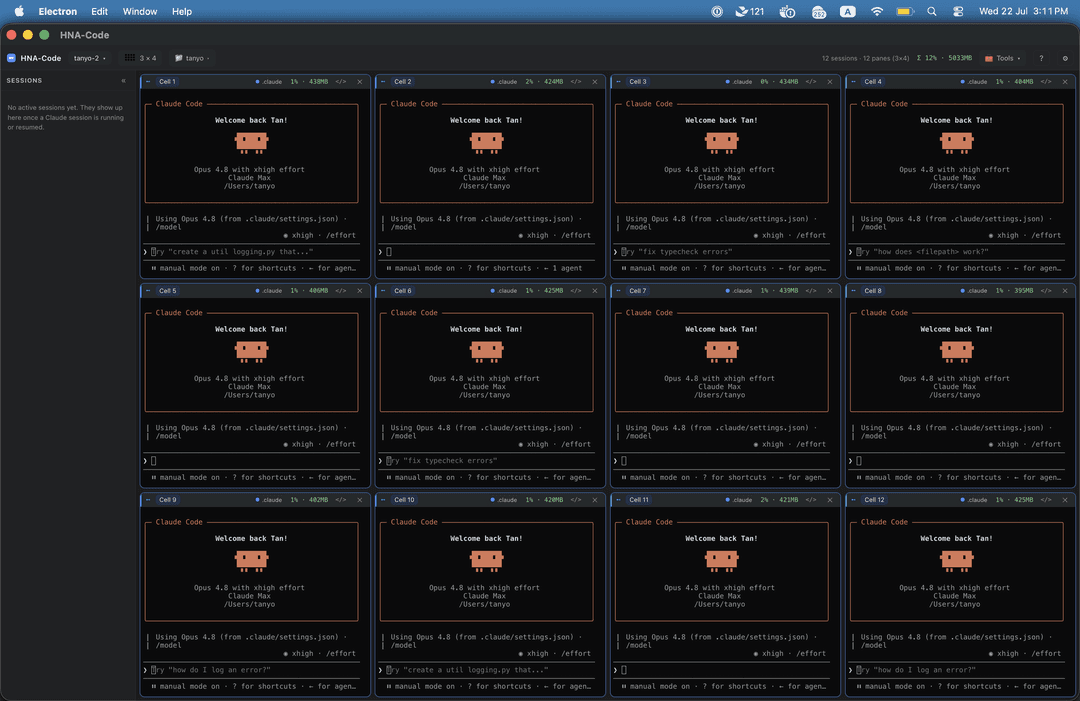Click the '438MB' memory value in Cell 1

coord(318,82)
